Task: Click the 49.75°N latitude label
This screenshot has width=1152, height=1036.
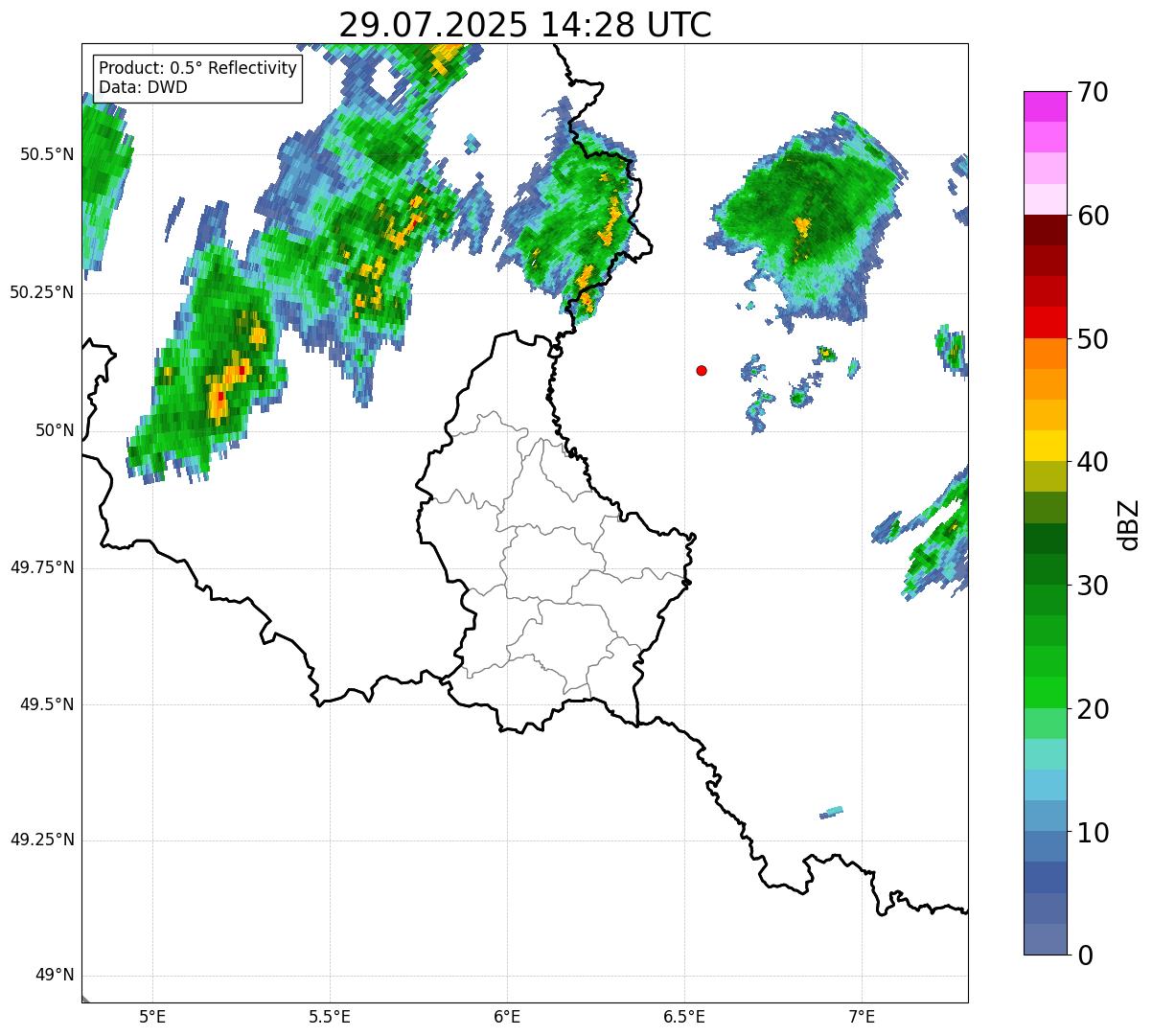Action: (42, 567)
